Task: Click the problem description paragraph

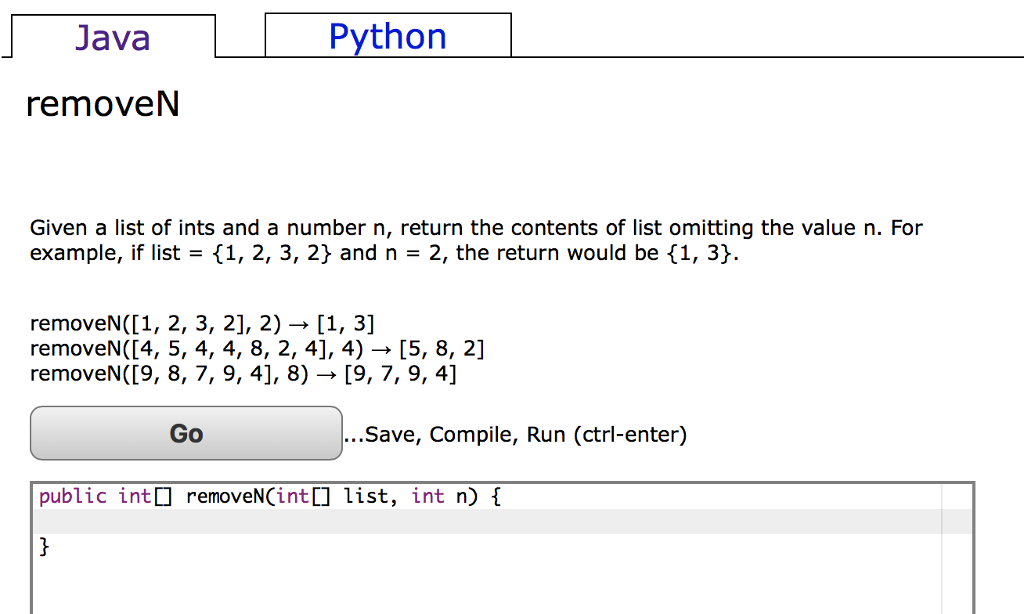Action: click(x=476, y=240)
